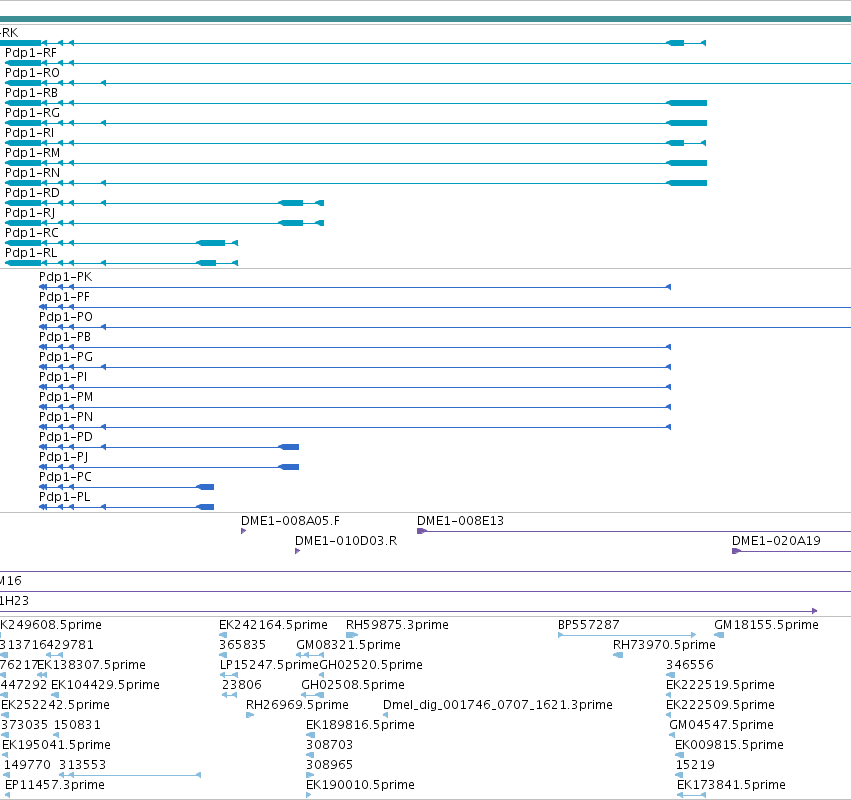Click the 346556 feature label
The width and height of the screenshot is (851, 800).
(690, 665)
